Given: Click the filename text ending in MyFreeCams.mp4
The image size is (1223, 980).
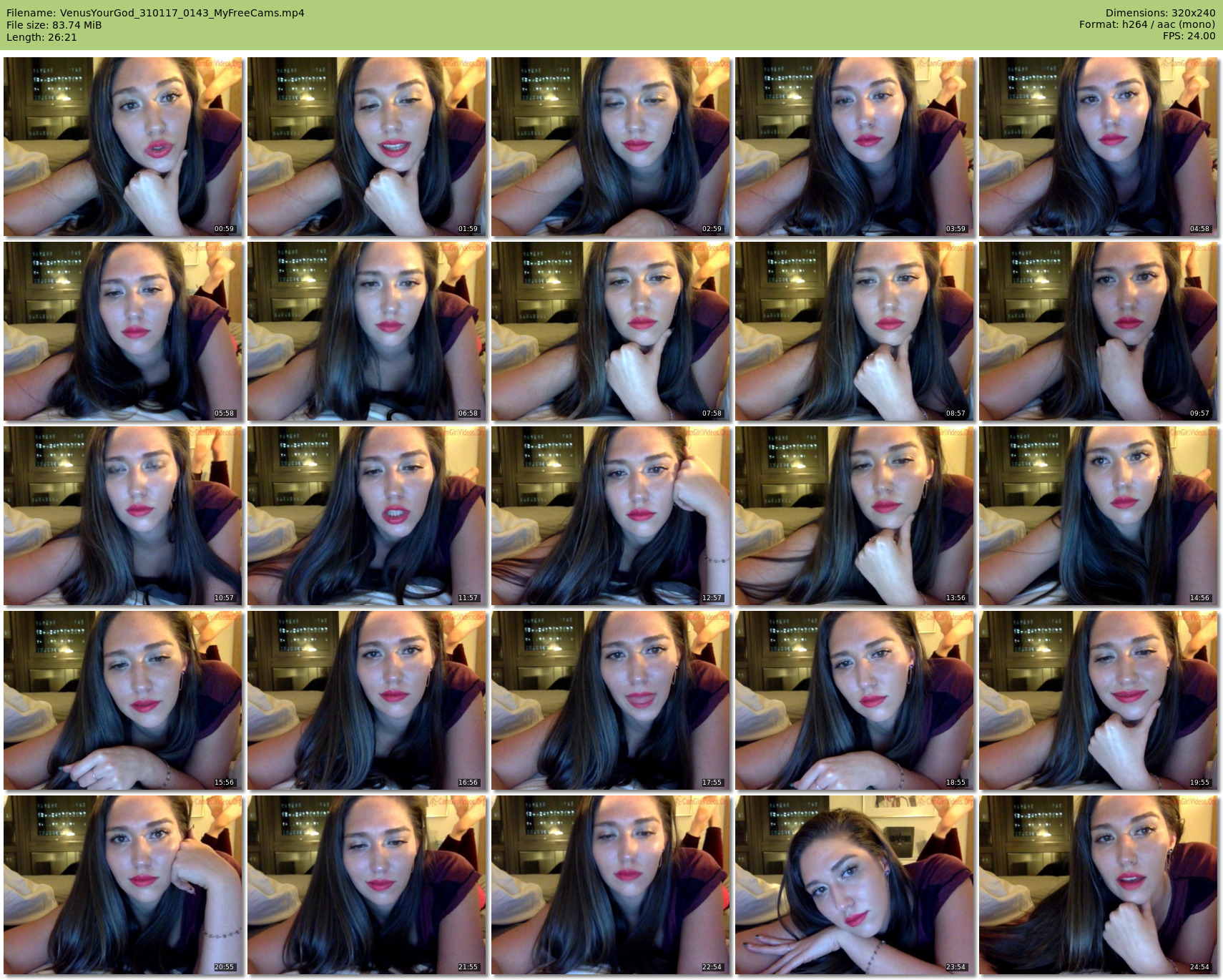Looking at the screenshot, I should [x=155, y=13].
